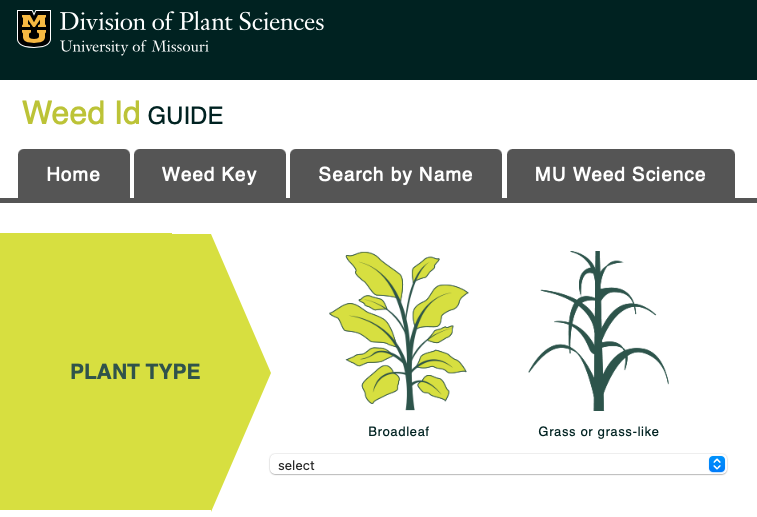Click the PLANT TYPE label
757x517 pixels.
135,372
